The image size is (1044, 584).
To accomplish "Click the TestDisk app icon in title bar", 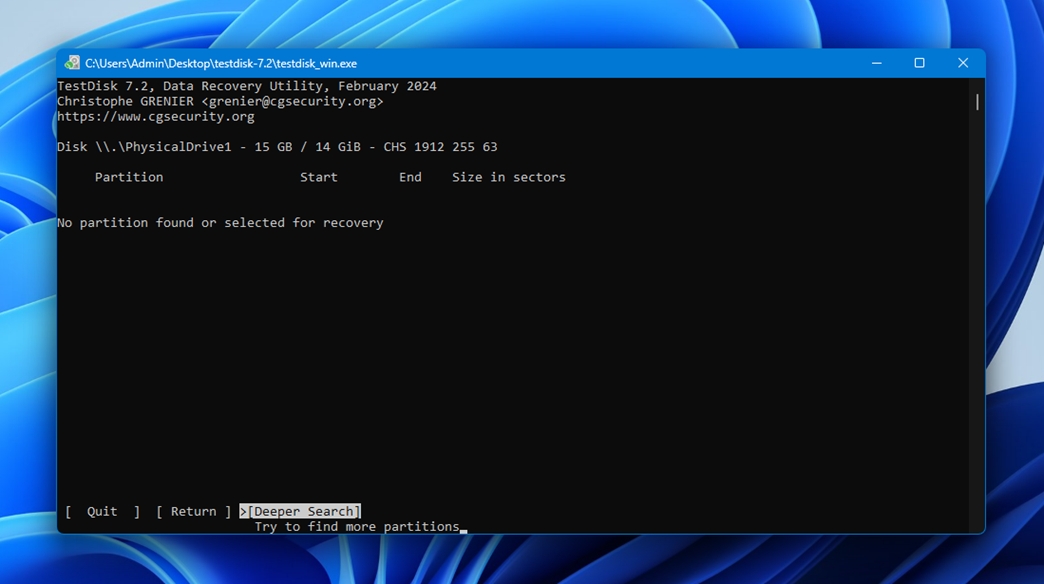I will (72, 63).
